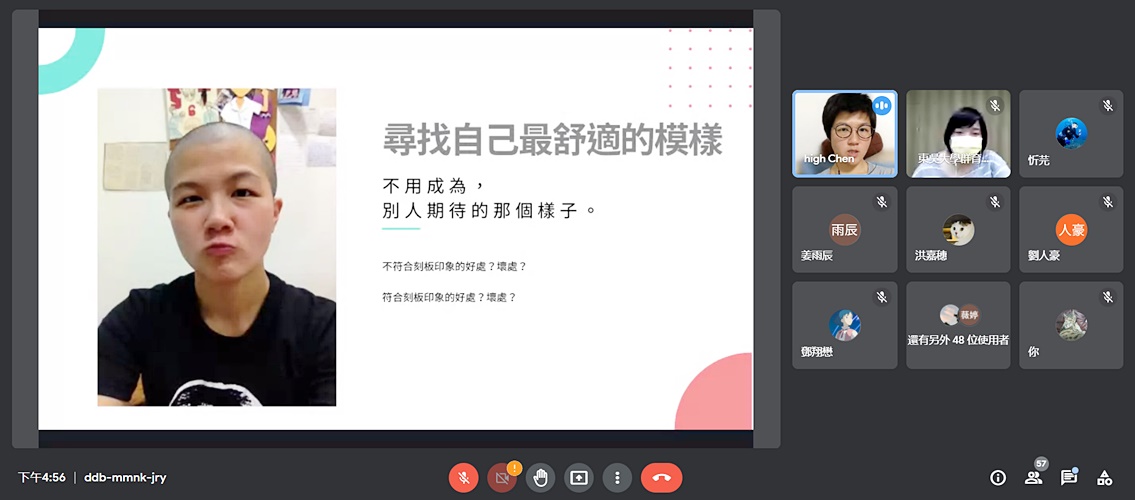The image size is (1135, 500).
Task: Select the 洪嘉穗 cat avatar tile
Action: click(x=958, y=230)
